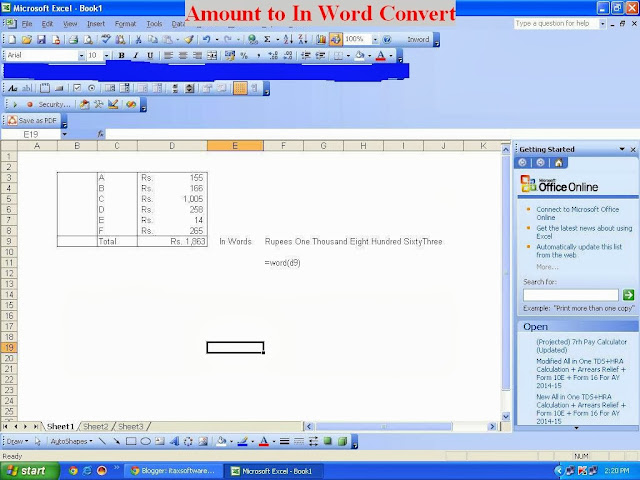640x480 pixels.
Task: Click the Drawing toolbar Line Color brush
Action: pyautogui.click(x=242, y=441)
